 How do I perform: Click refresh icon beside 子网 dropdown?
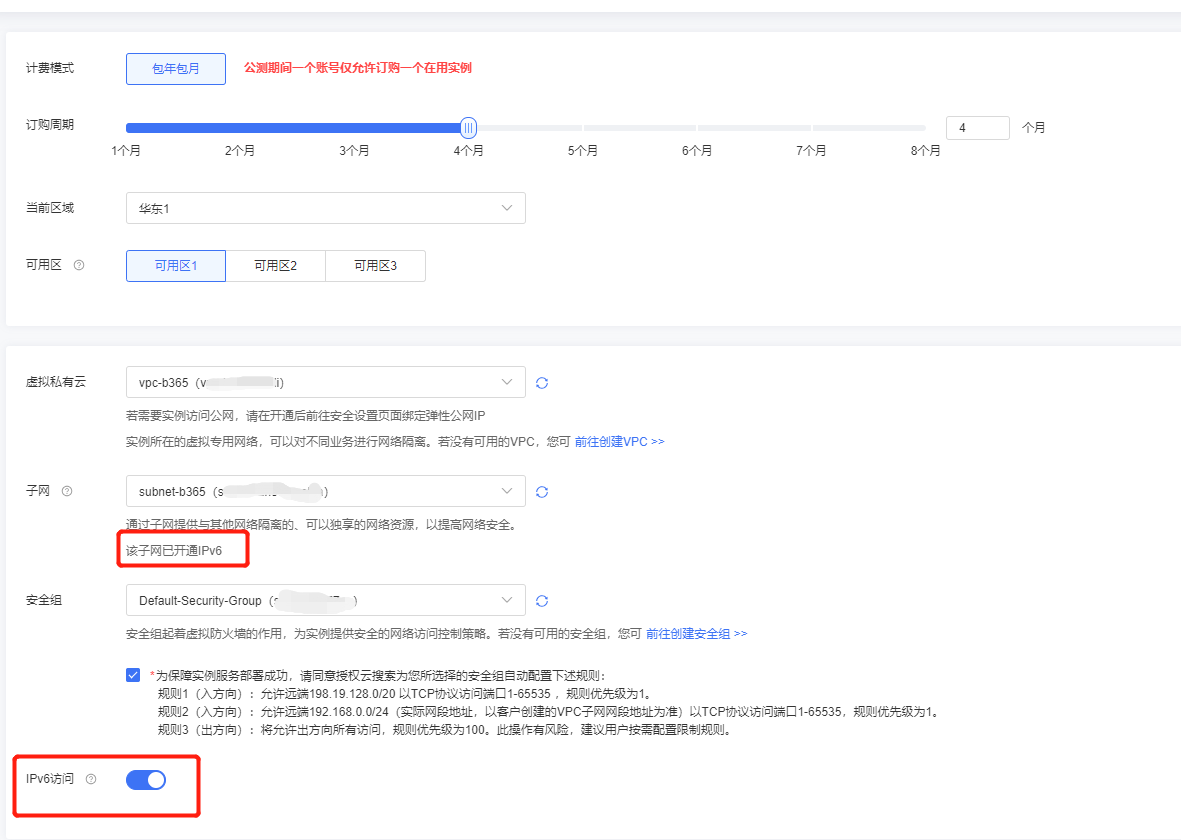pos(542,492)
